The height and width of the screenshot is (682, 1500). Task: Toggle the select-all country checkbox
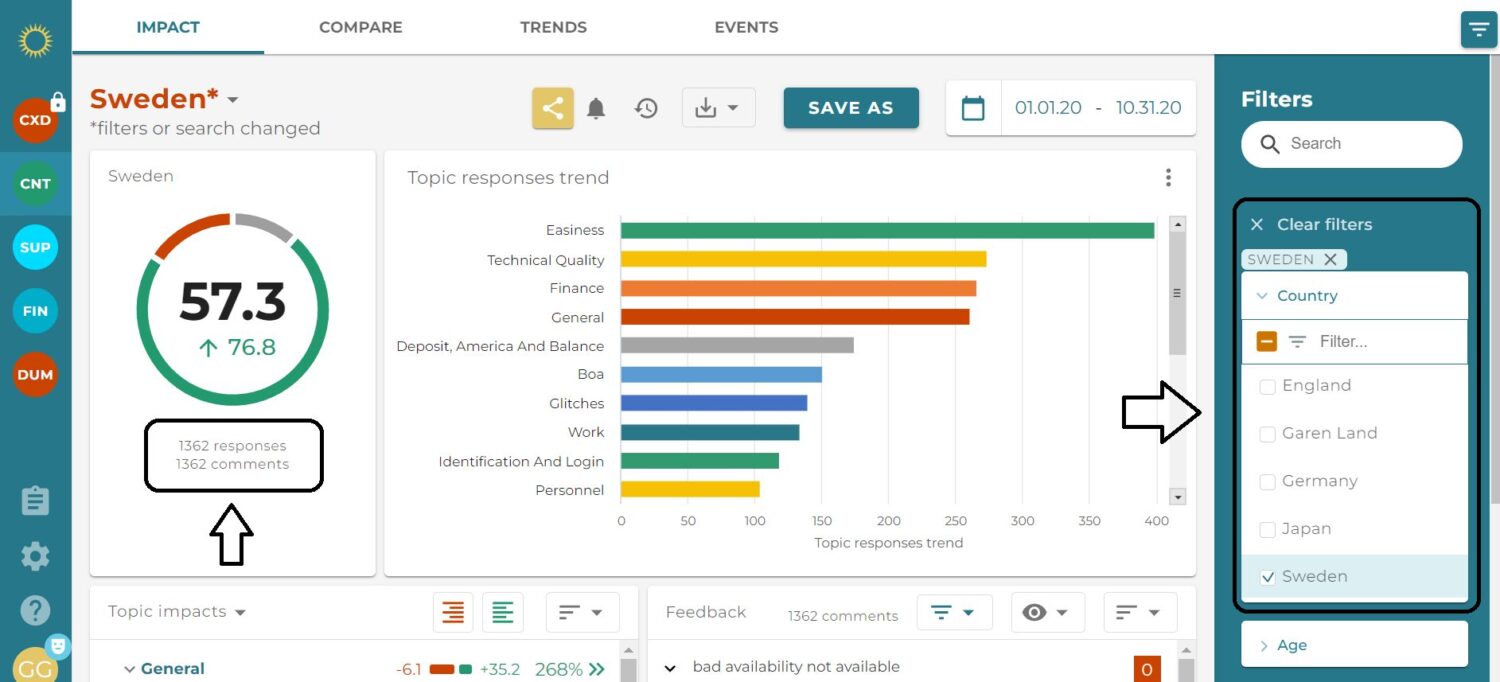click(x=1267, y=342)
